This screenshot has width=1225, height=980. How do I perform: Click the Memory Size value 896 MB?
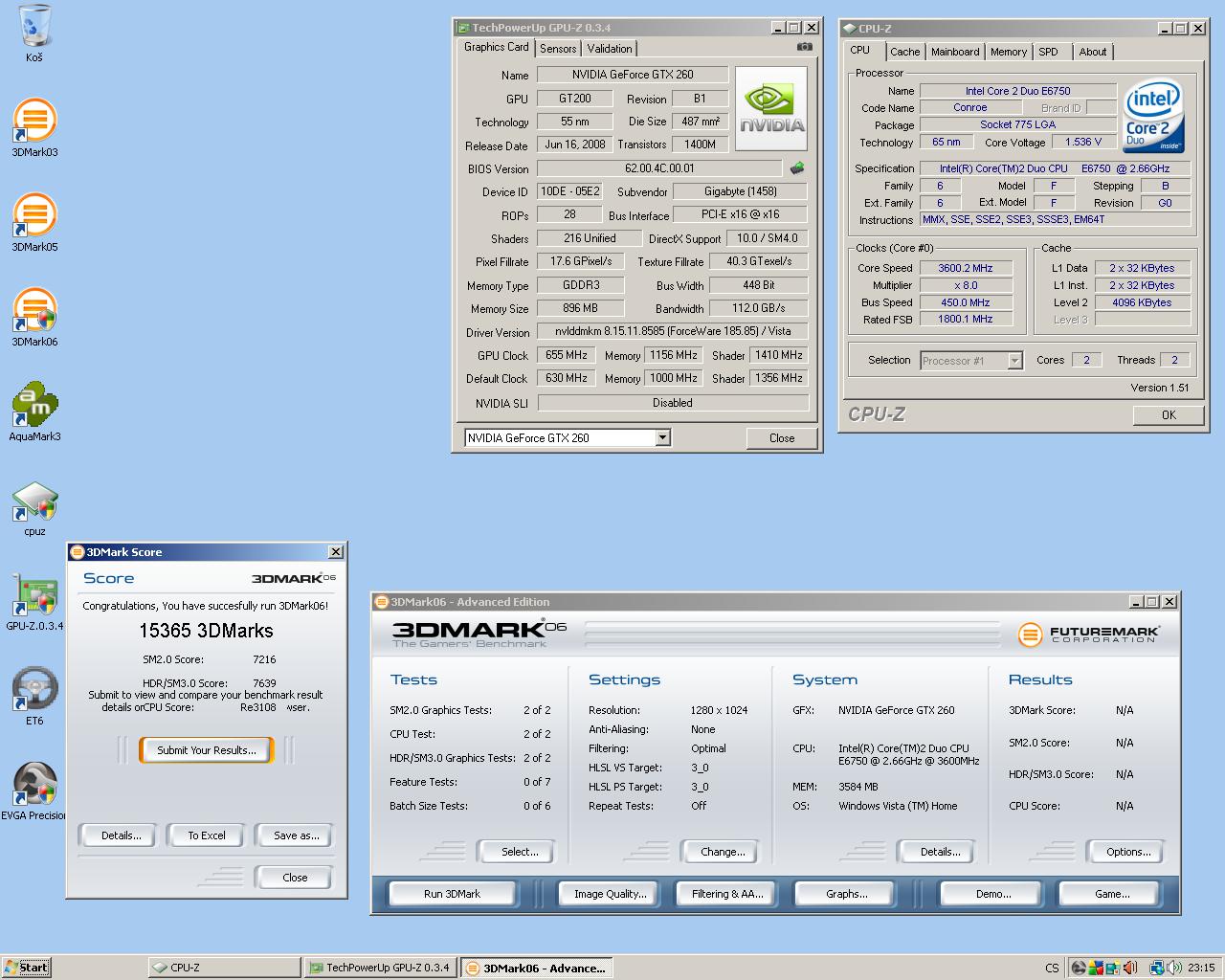click(x=580, y=308)
